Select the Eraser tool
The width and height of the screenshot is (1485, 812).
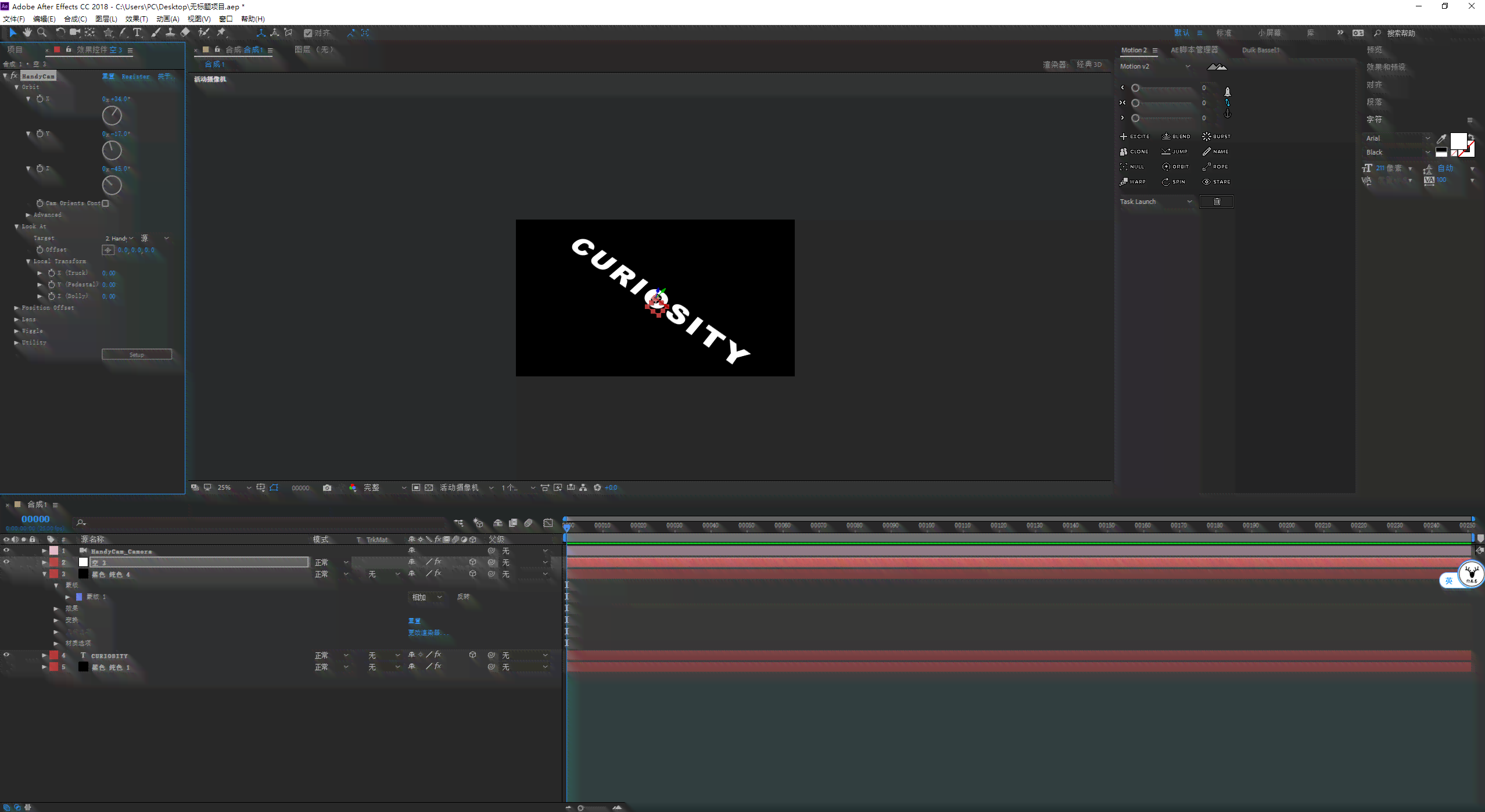[x=185, y=33]
